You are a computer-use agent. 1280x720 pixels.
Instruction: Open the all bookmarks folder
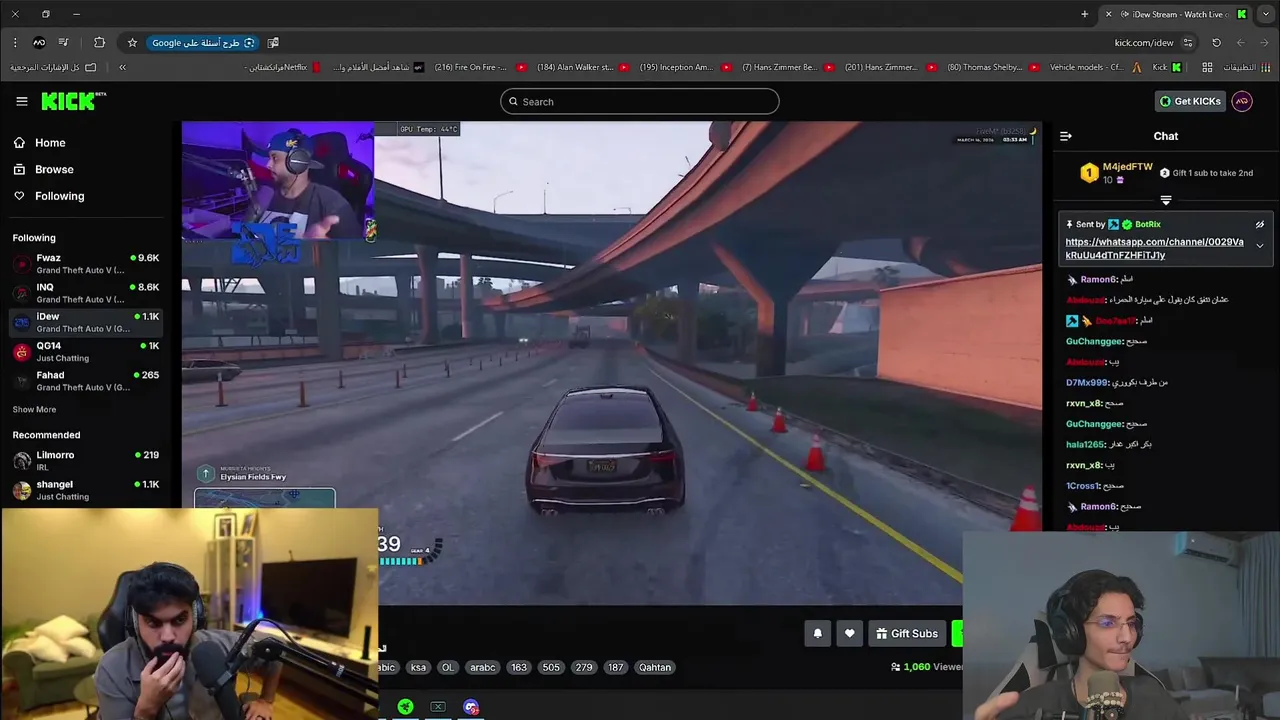[53, 67]
